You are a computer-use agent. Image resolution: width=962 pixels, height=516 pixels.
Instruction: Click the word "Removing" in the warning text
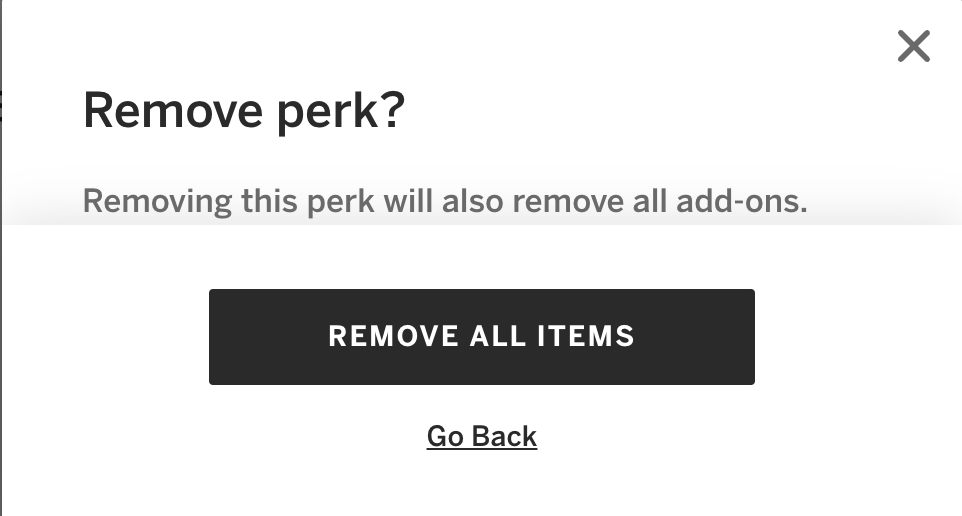point(157,202)
